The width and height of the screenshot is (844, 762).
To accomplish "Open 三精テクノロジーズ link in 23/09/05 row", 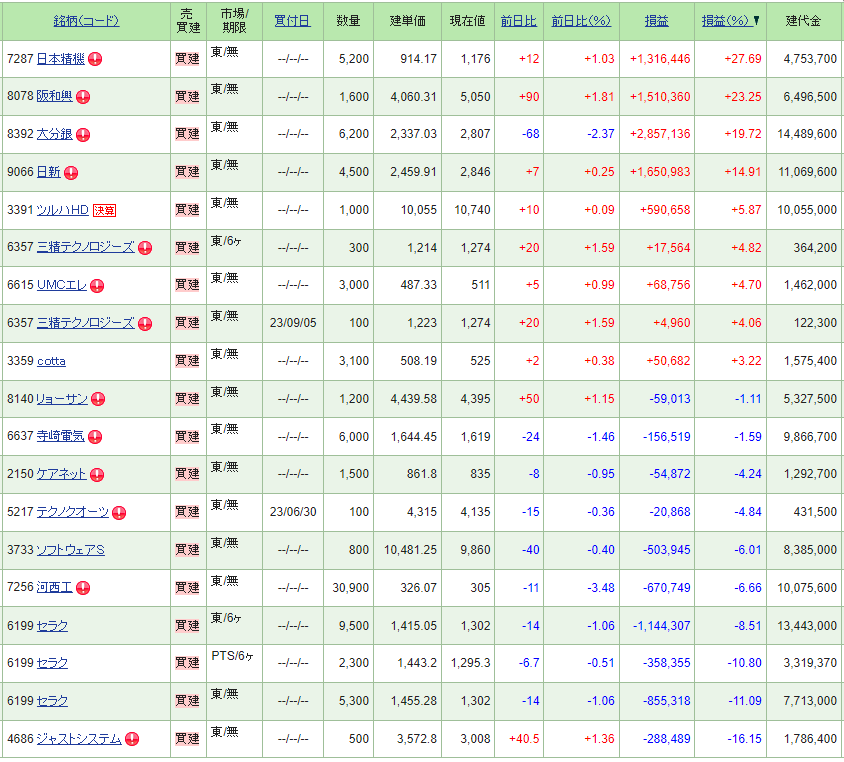I will click(86, 323).
